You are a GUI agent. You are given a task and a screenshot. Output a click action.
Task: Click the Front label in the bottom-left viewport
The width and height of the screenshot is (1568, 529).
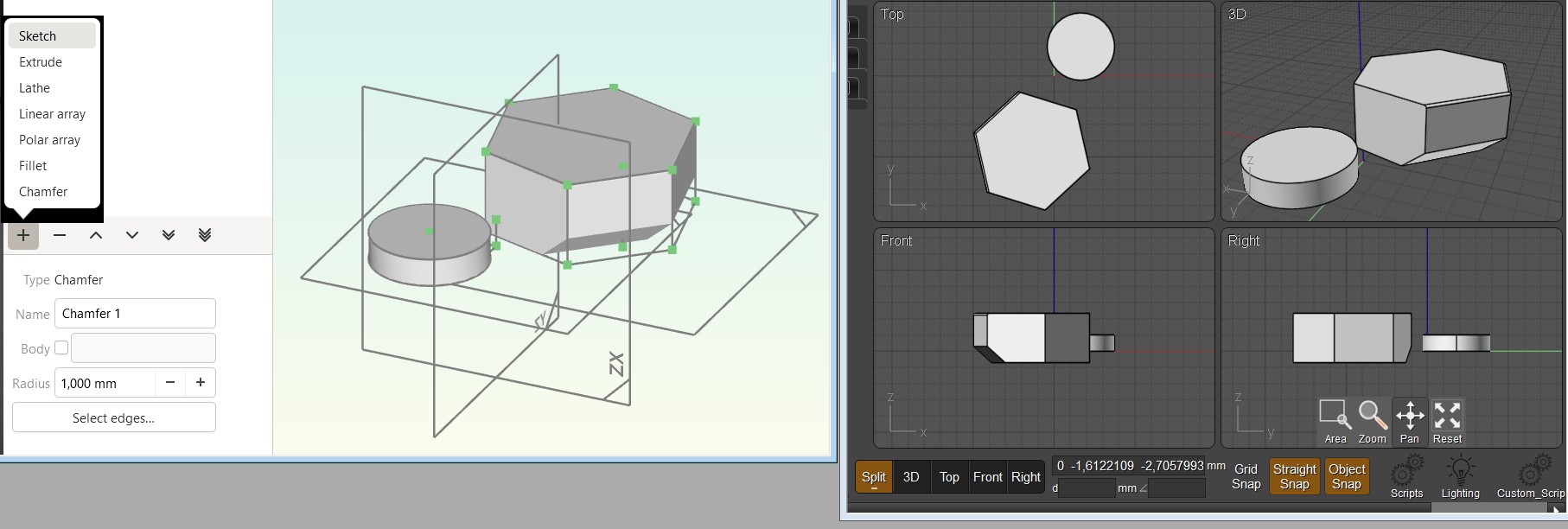pyautogui.click(x=896, y=240)
